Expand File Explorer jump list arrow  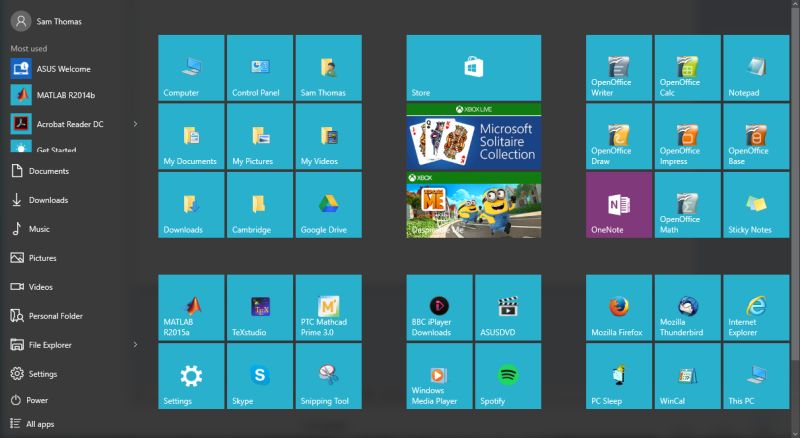click(x=135, y=345)
